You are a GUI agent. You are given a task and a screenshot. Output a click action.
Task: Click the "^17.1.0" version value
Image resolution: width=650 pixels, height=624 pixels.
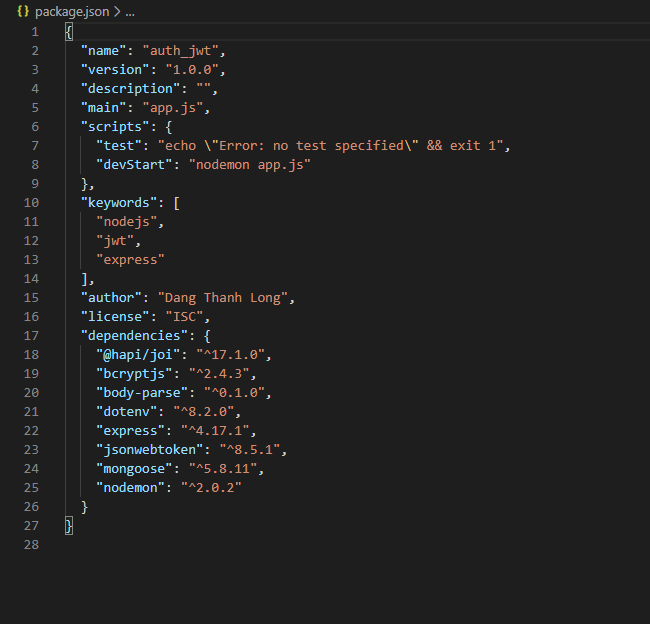(x=230, y=355)
